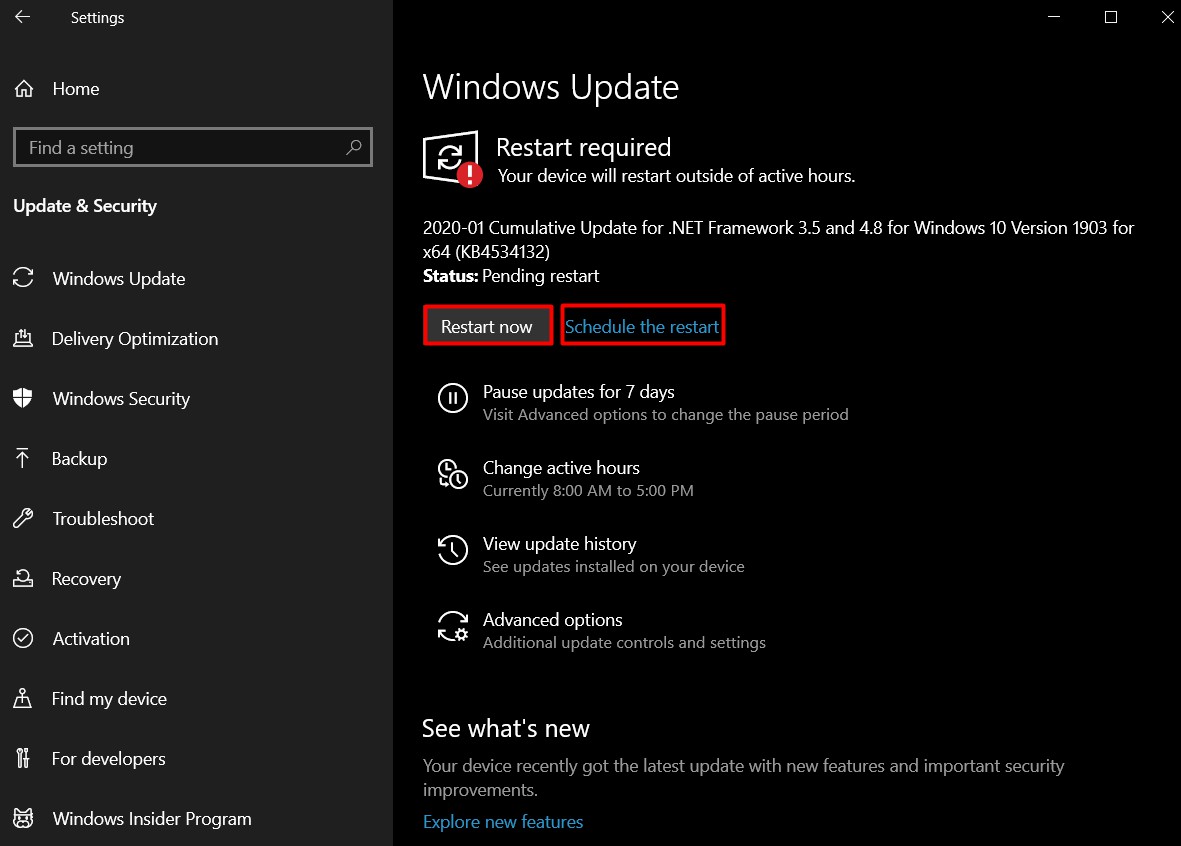
Task: Click the Explore new features link
Action: [x=503, y=822]
